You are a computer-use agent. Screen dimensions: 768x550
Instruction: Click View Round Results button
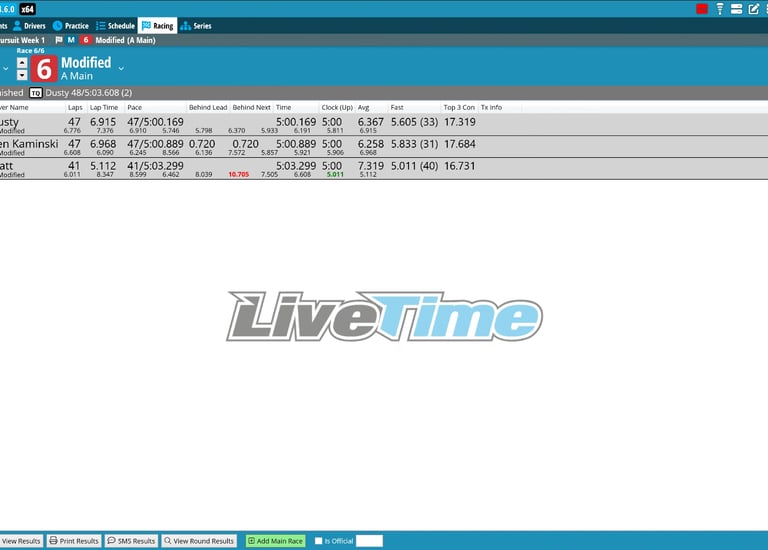[x=199, y=541]
